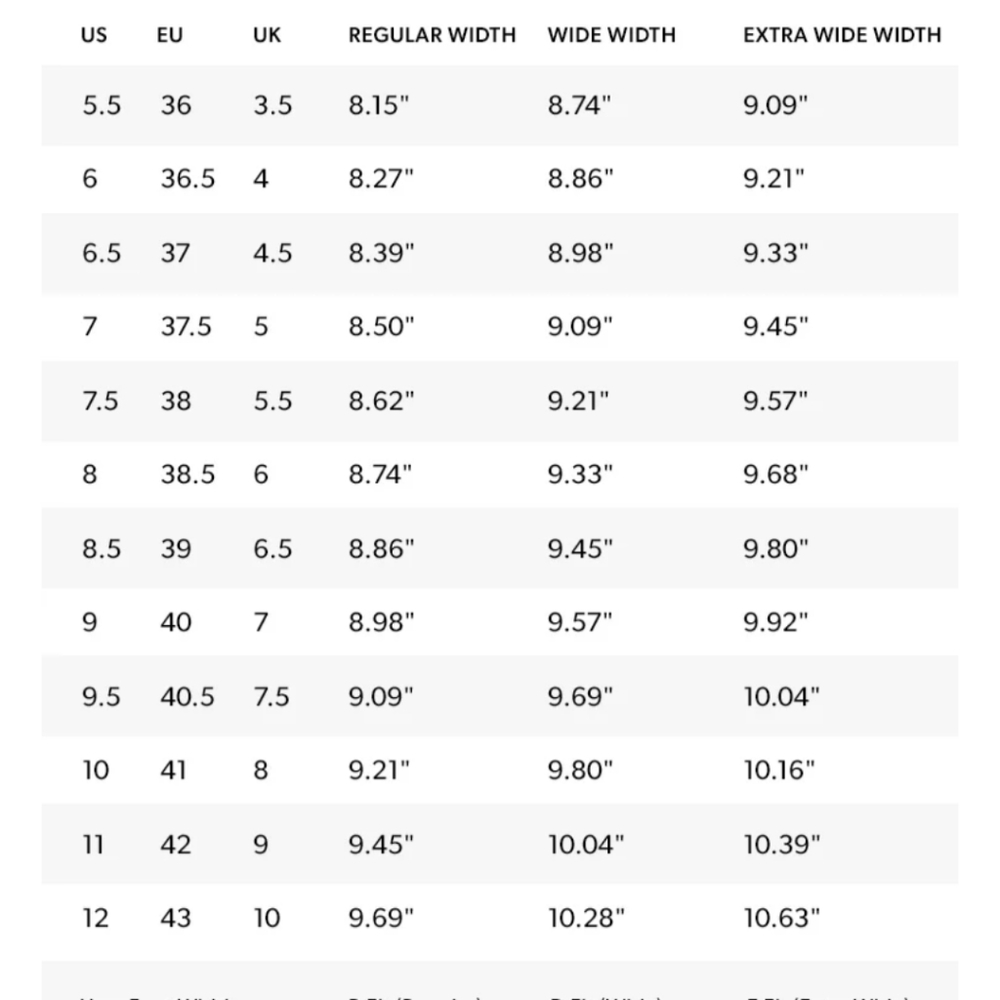Click the 9.57" extra wide value for US 7.5
The image size is (1000, 1000).
(775, 401)
